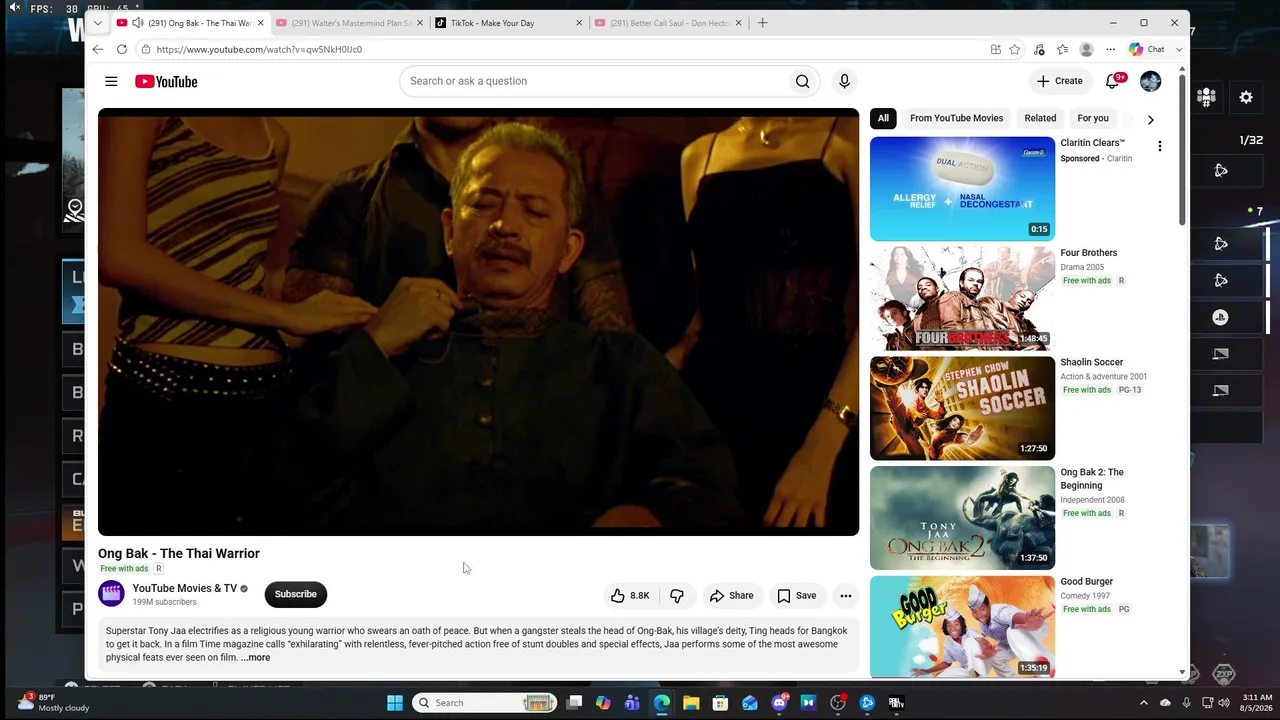Viewport: 1280px width, 720px height.
Task: Open the social hashtag icon in game window
Action: click(x=1206, y=97)
